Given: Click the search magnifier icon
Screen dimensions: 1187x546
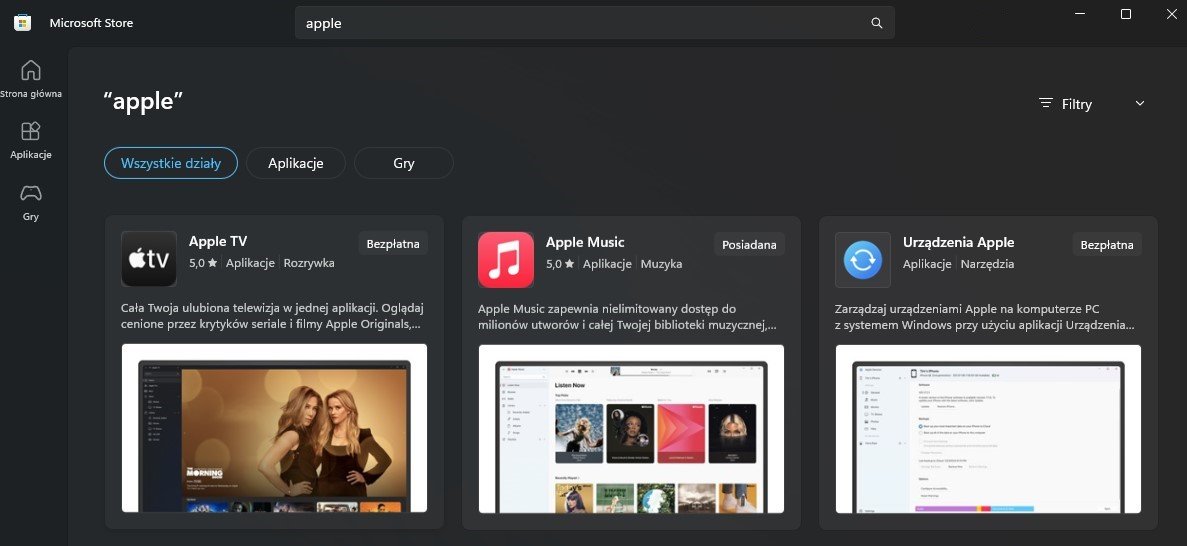Looking at the screenshot, I should click(x=877, y=23).
